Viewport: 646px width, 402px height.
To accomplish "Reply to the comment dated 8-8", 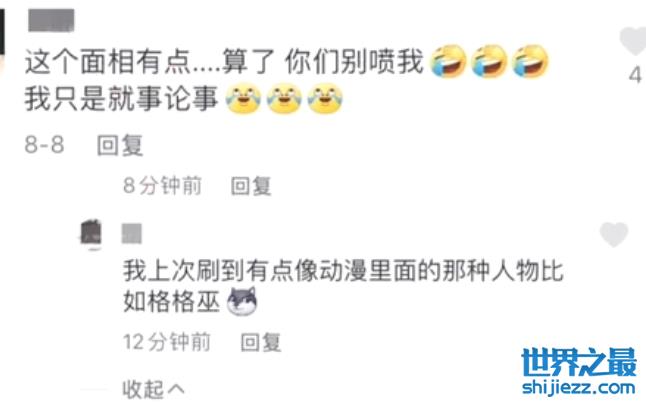I will 120,145.
